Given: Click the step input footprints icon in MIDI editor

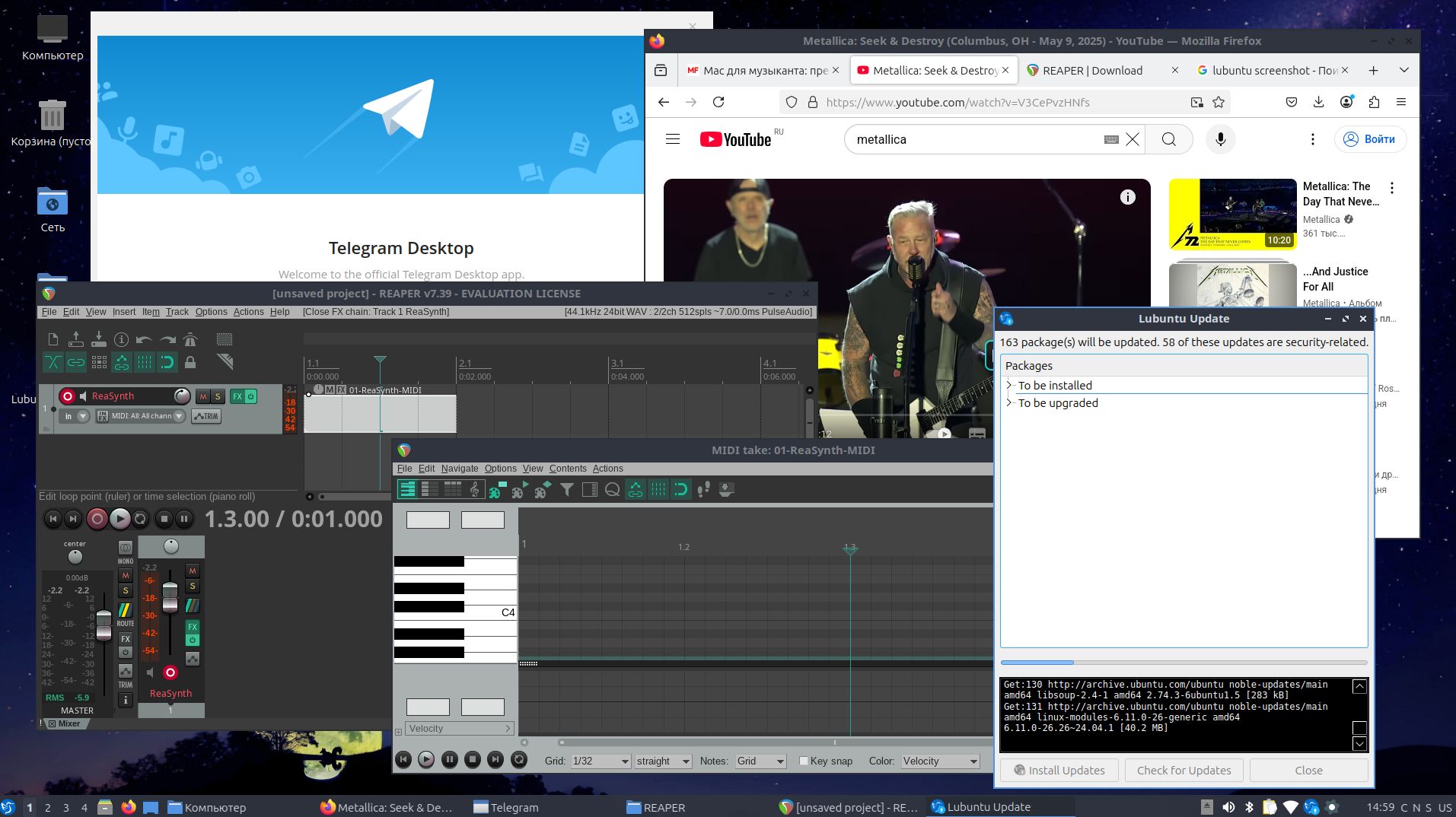Looking at the screenshot, I should pyautogui.click(x=704, y=489).
